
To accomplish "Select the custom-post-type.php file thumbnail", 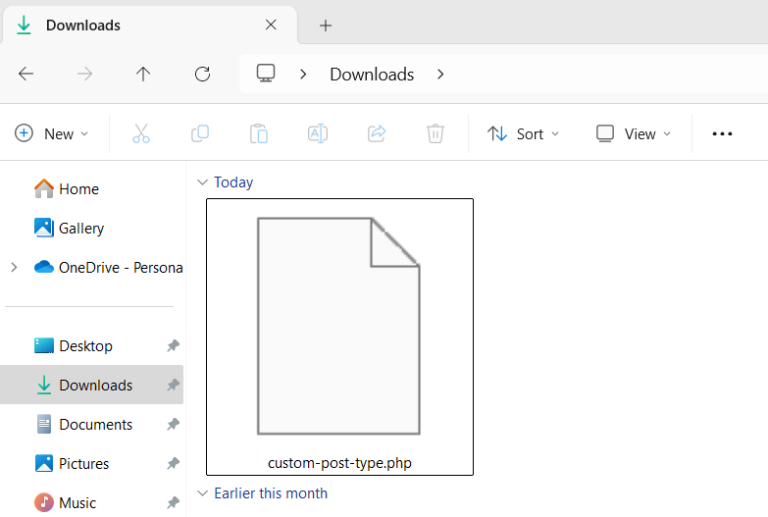I will 339,326.
